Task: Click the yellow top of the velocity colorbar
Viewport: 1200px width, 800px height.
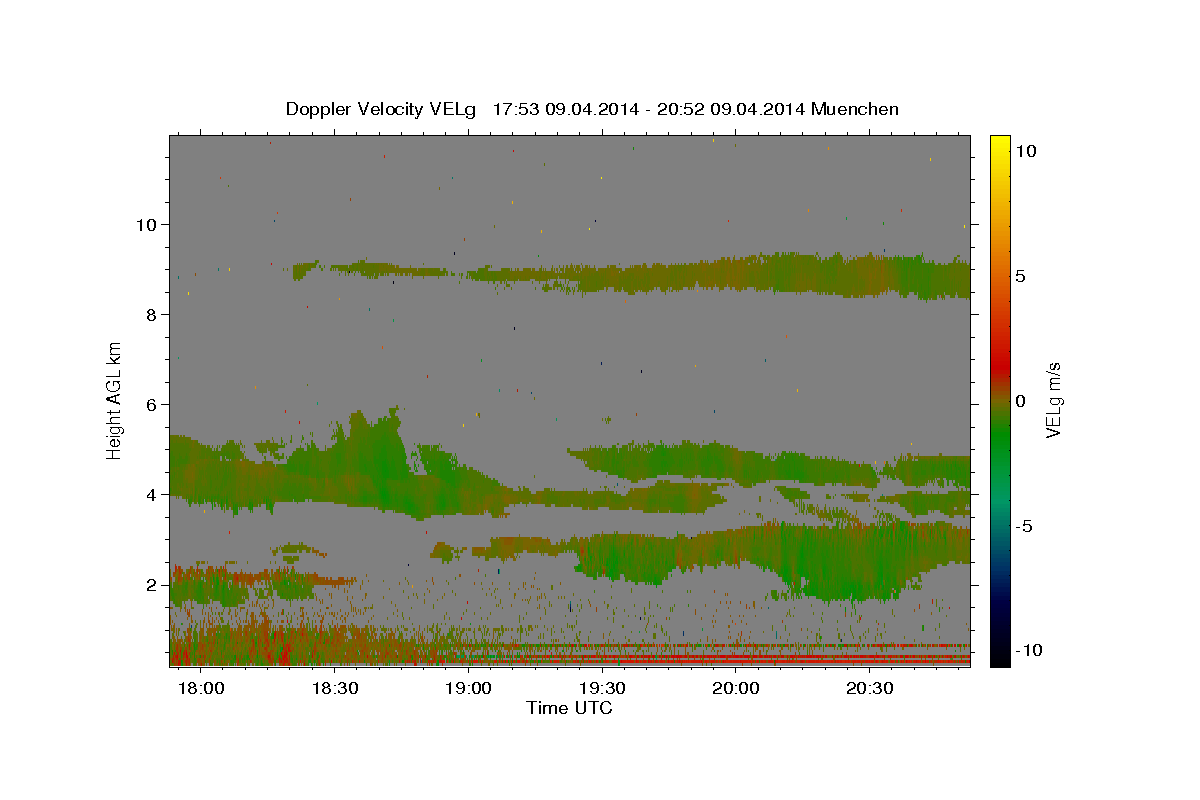Action: coord(999,145)
